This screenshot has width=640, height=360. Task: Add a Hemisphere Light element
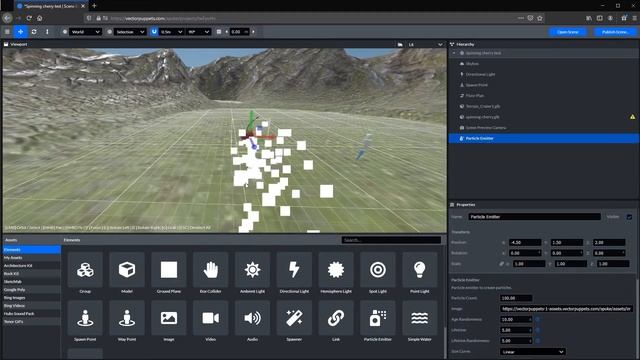pos(336,273)
